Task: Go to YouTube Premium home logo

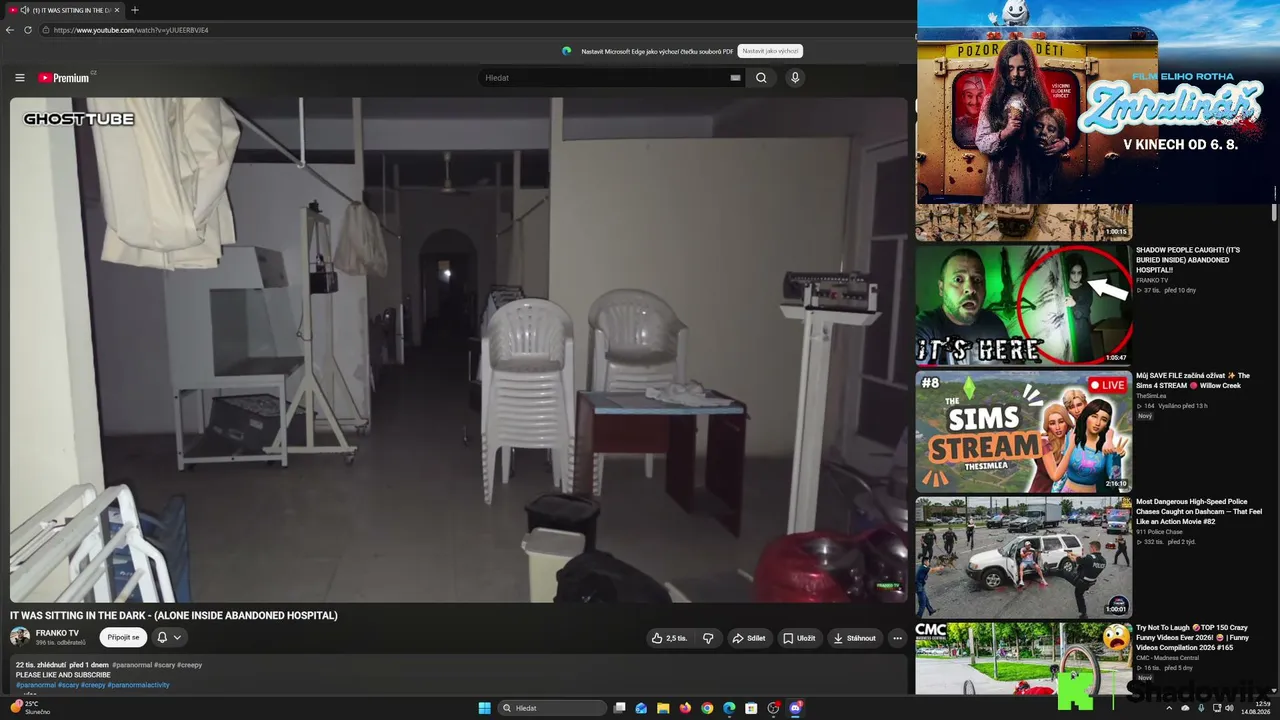Action: pyautogui.click(x=64, y=78)
